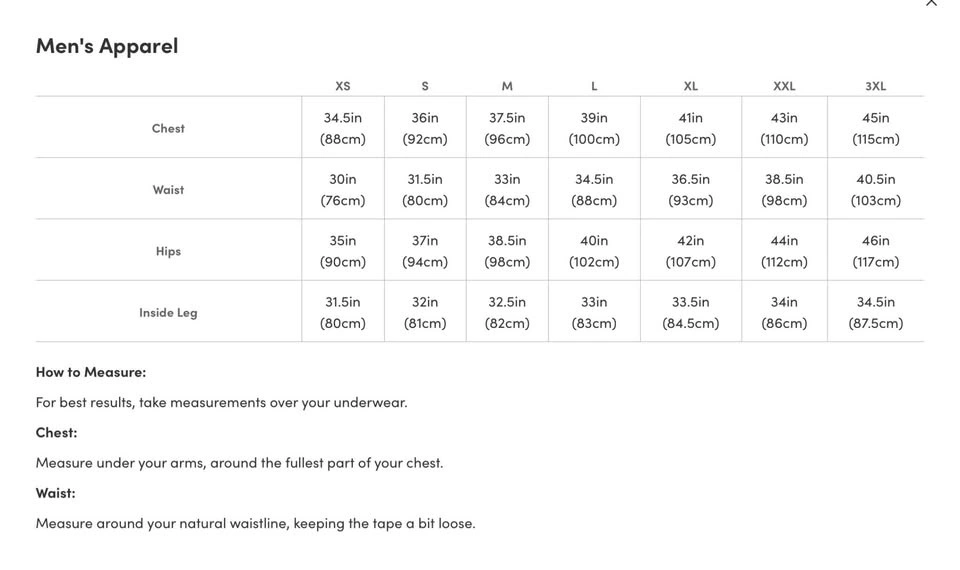
Task: Click the 44in (112cm) hips cell
Action: (x=784, y=251)
